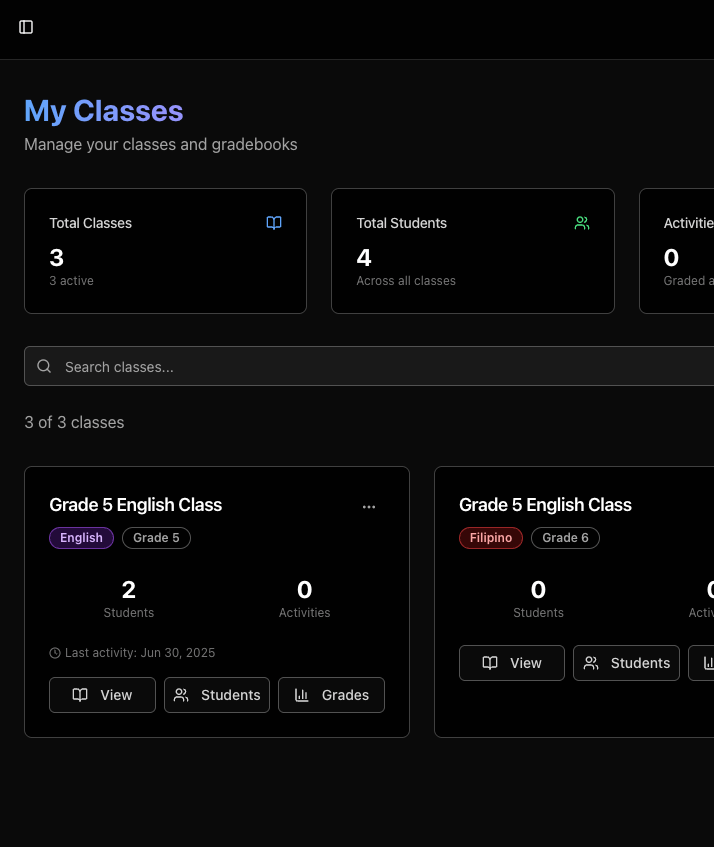Screen dimensions: 714x847
Task: Click the red Filipino subject badge
Action: 490,538
